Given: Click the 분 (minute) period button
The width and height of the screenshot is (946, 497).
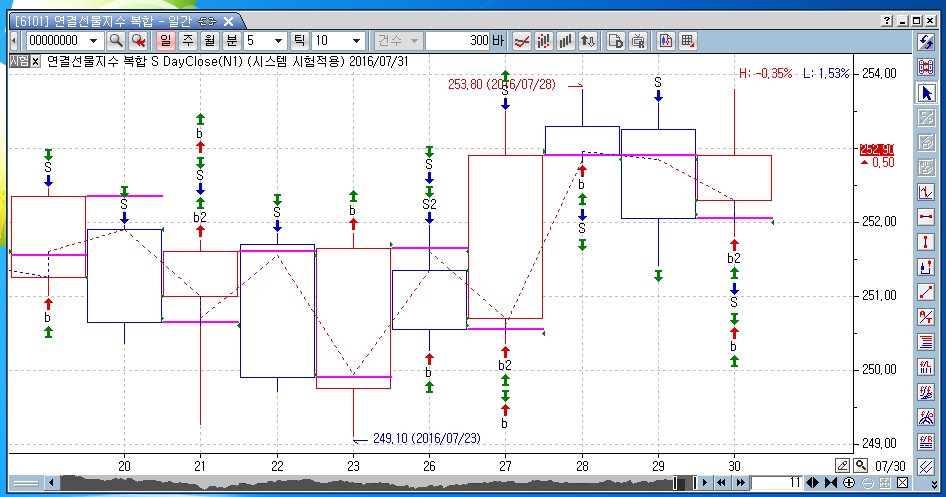Looking at the screenshot, I should pos(231,41).
